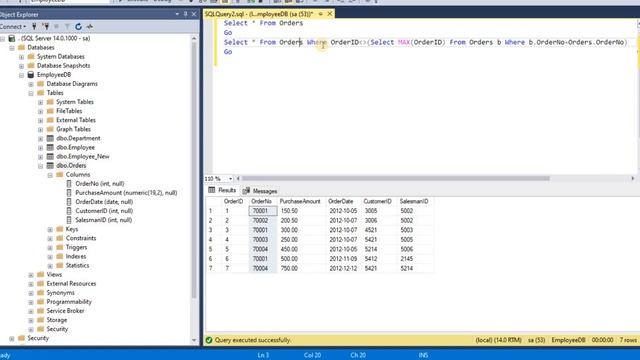Select the Statistics folder under dbo.Orders
640x360 pixels.
(78, 265)
